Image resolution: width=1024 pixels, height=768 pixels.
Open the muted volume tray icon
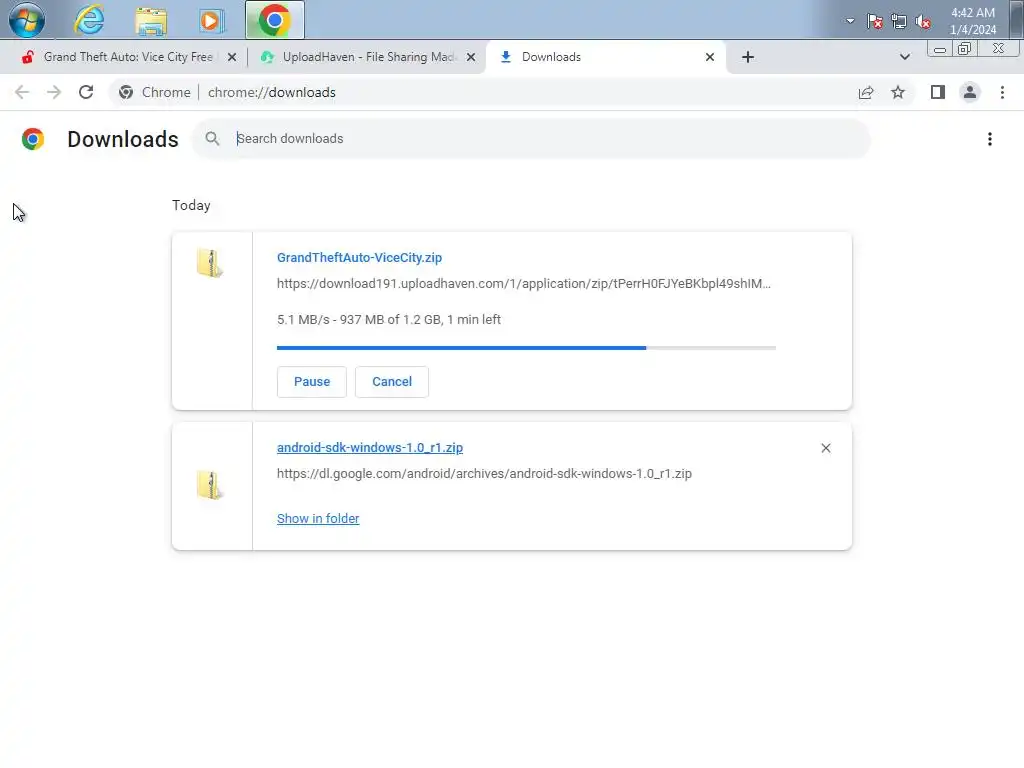pyautogui.click(x=923, y=21)
